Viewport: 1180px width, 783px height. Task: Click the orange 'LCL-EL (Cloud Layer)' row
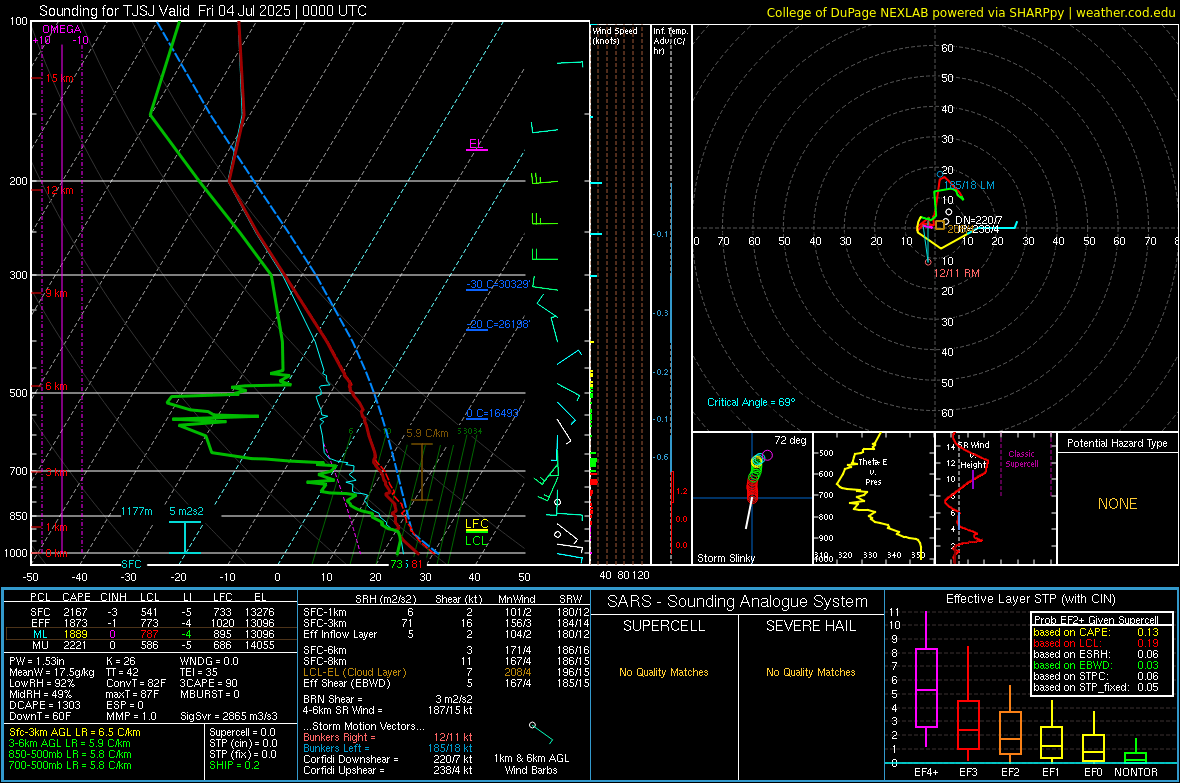[354, 672]
